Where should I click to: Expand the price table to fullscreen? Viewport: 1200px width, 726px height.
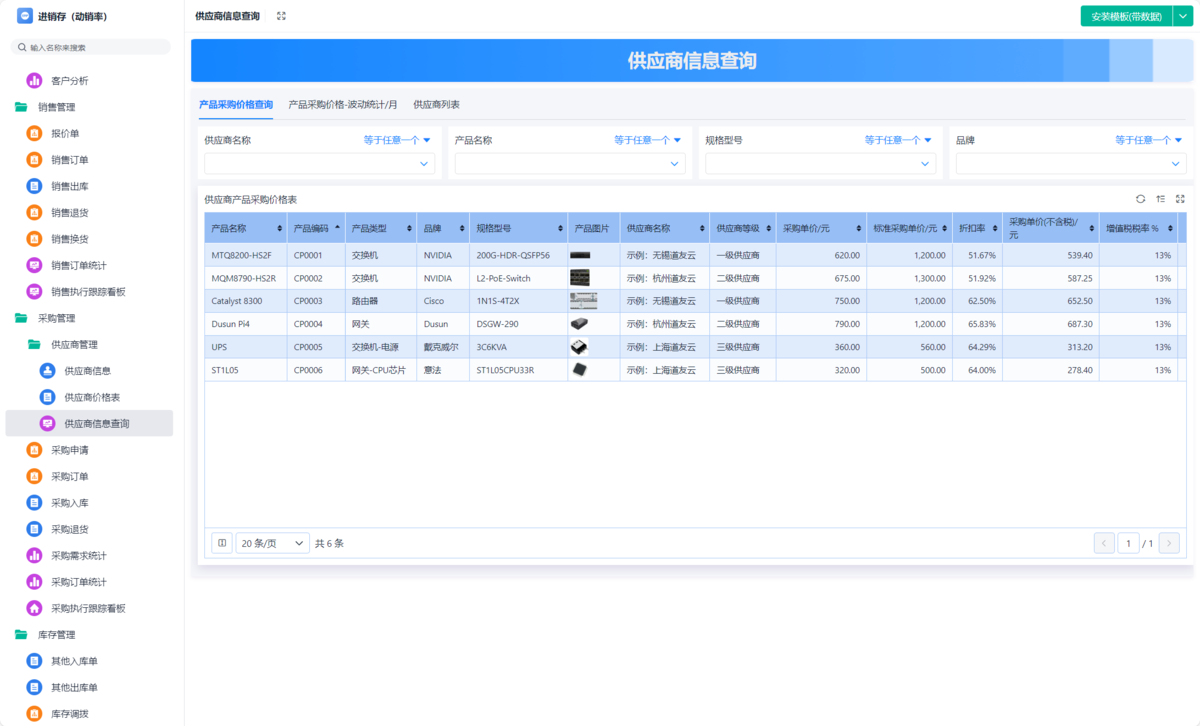1180,199
